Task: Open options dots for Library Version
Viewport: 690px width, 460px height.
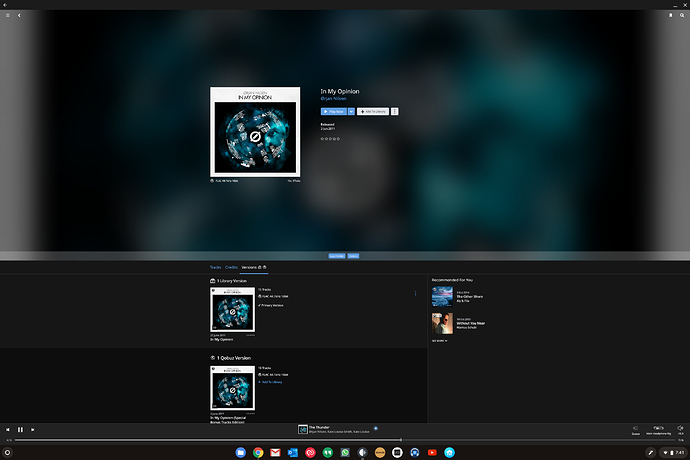Action: point(415,294)
